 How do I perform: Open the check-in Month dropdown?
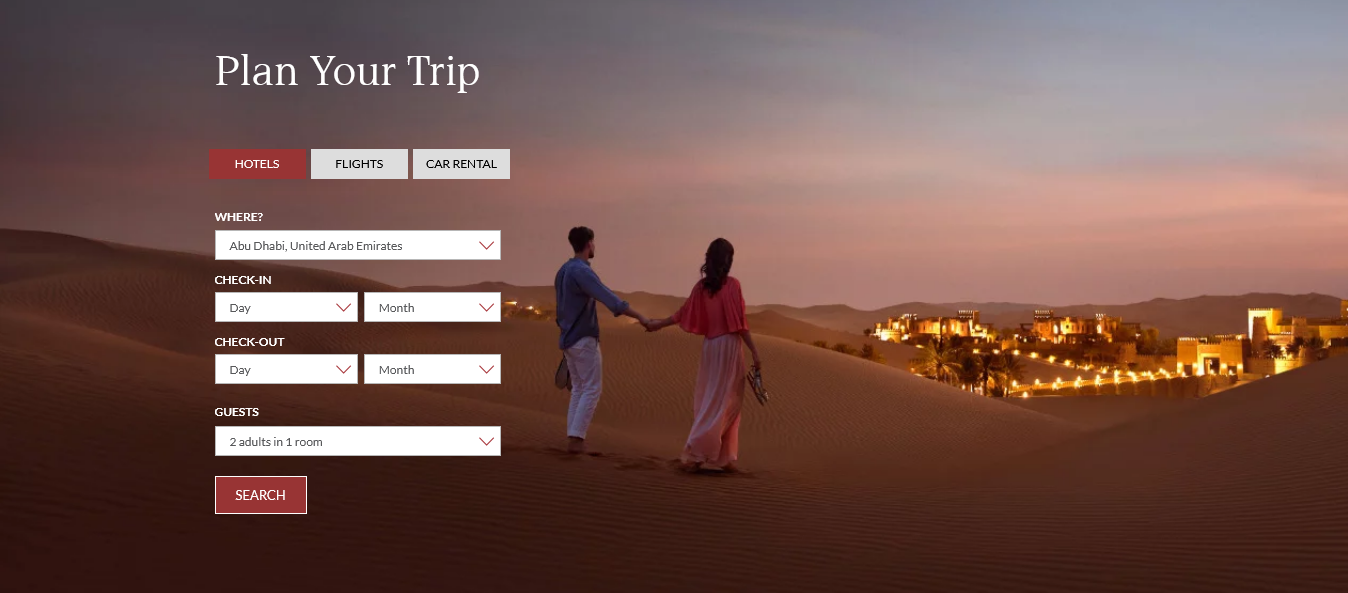coord(432,307)
